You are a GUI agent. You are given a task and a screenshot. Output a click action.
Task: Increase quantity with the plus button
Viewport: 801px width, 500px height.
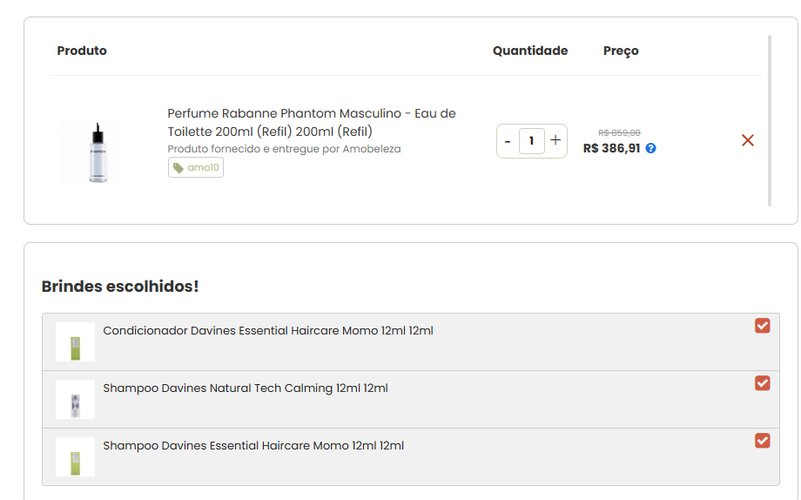point(556,141)
